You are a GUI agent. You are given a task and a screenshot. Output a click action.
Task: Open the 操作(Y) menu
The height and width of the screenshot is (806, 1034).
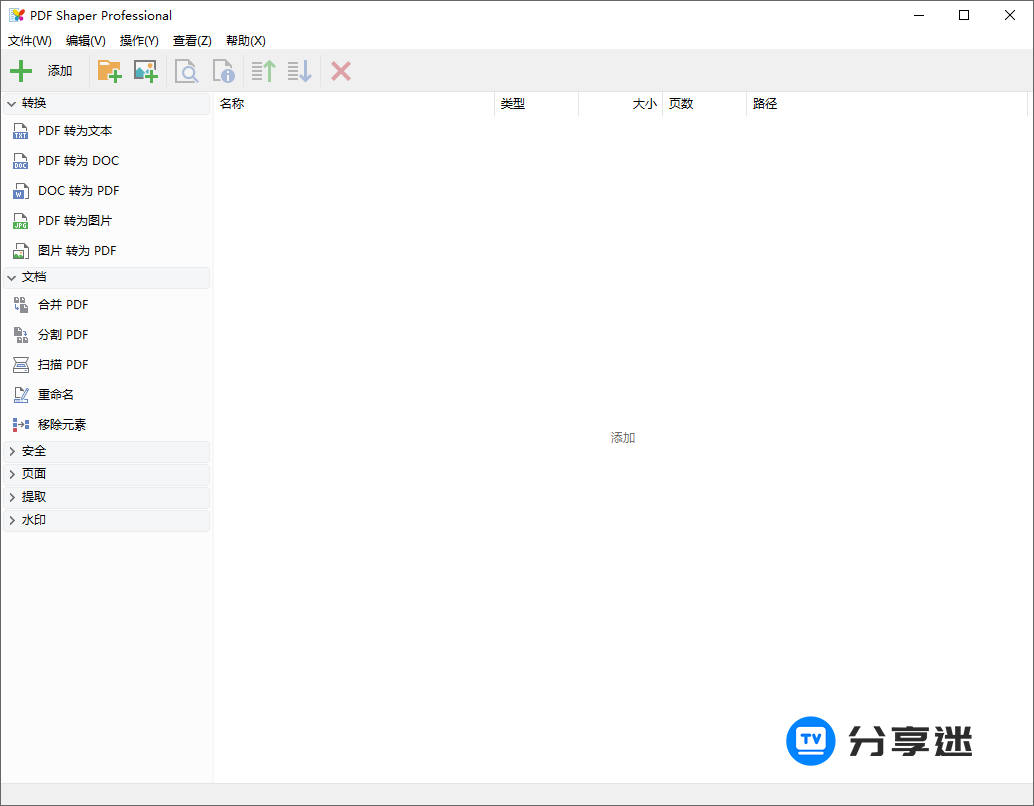pos(138,40)
